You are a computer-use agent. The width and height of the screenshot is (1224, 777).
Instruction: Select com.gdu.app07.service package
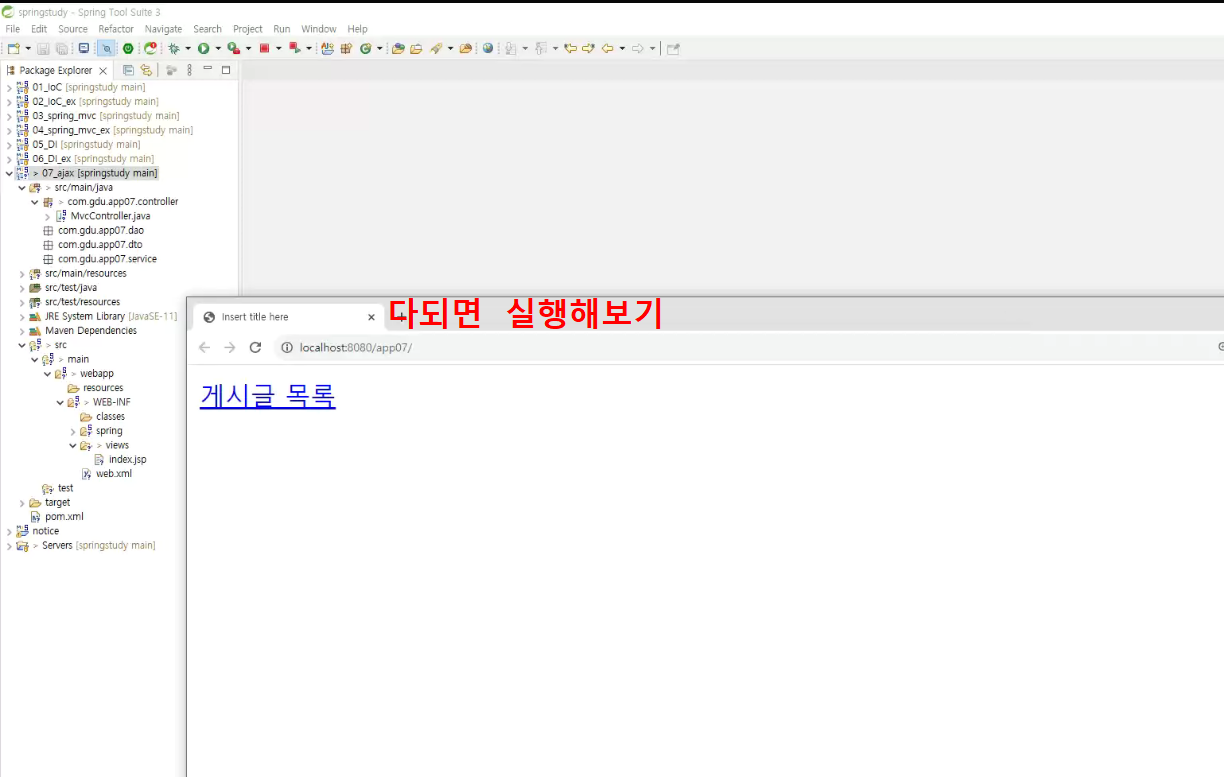pos(107,259)
